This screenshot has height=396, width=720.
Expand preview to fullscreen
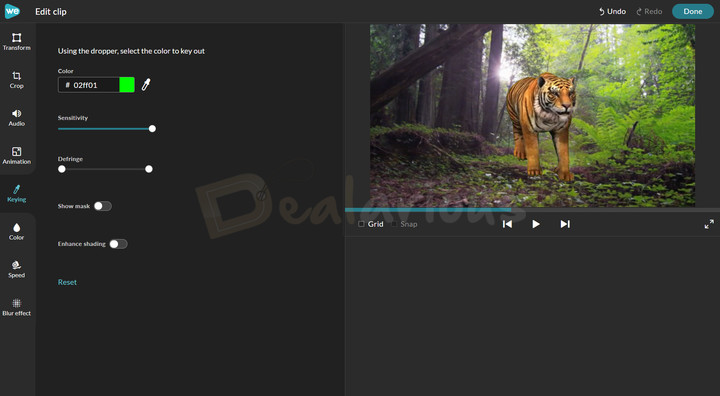tap(709, 224)
